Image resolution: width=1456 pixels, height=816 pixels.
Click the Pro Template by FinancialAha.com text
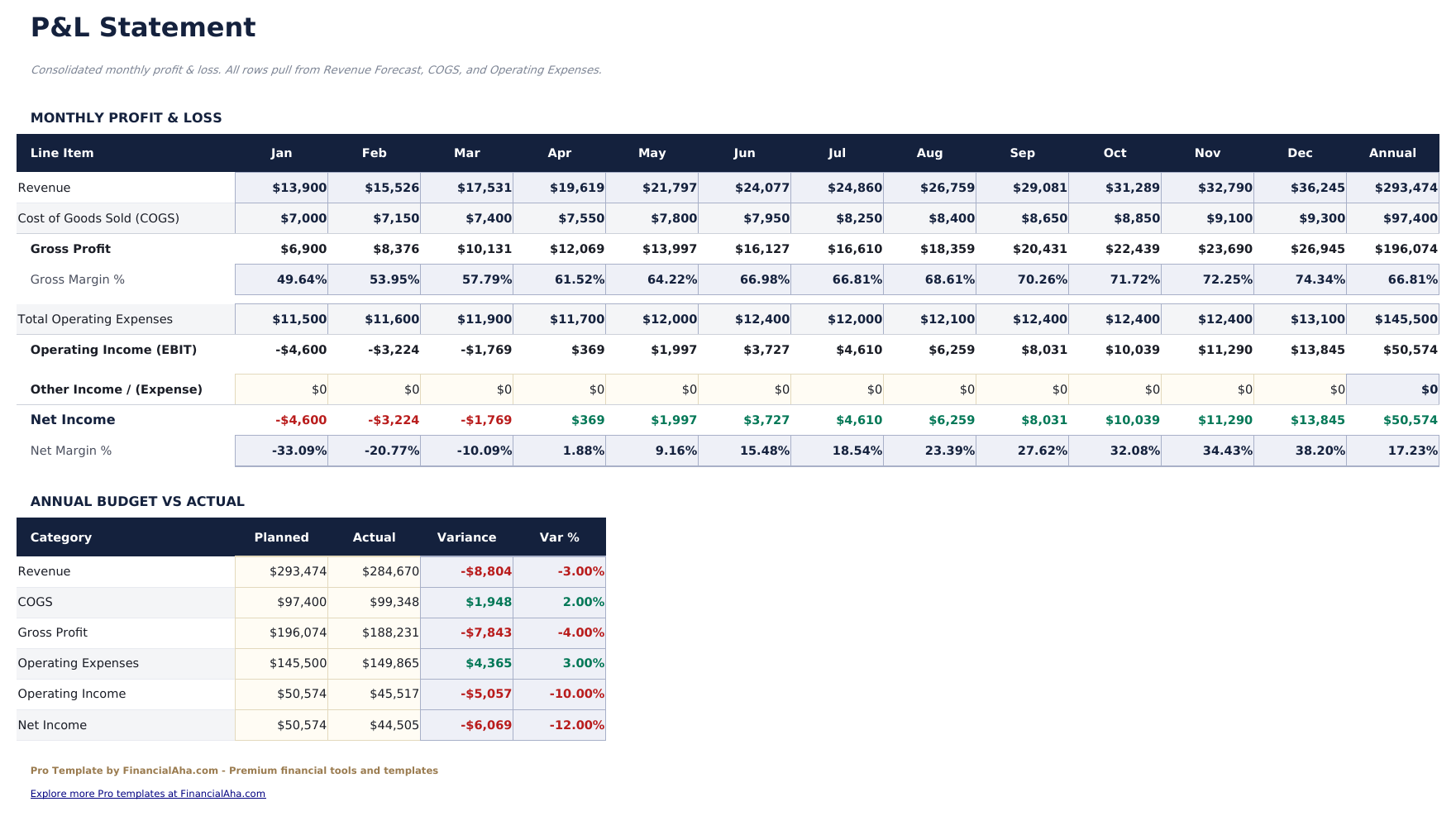click(234, 770)
